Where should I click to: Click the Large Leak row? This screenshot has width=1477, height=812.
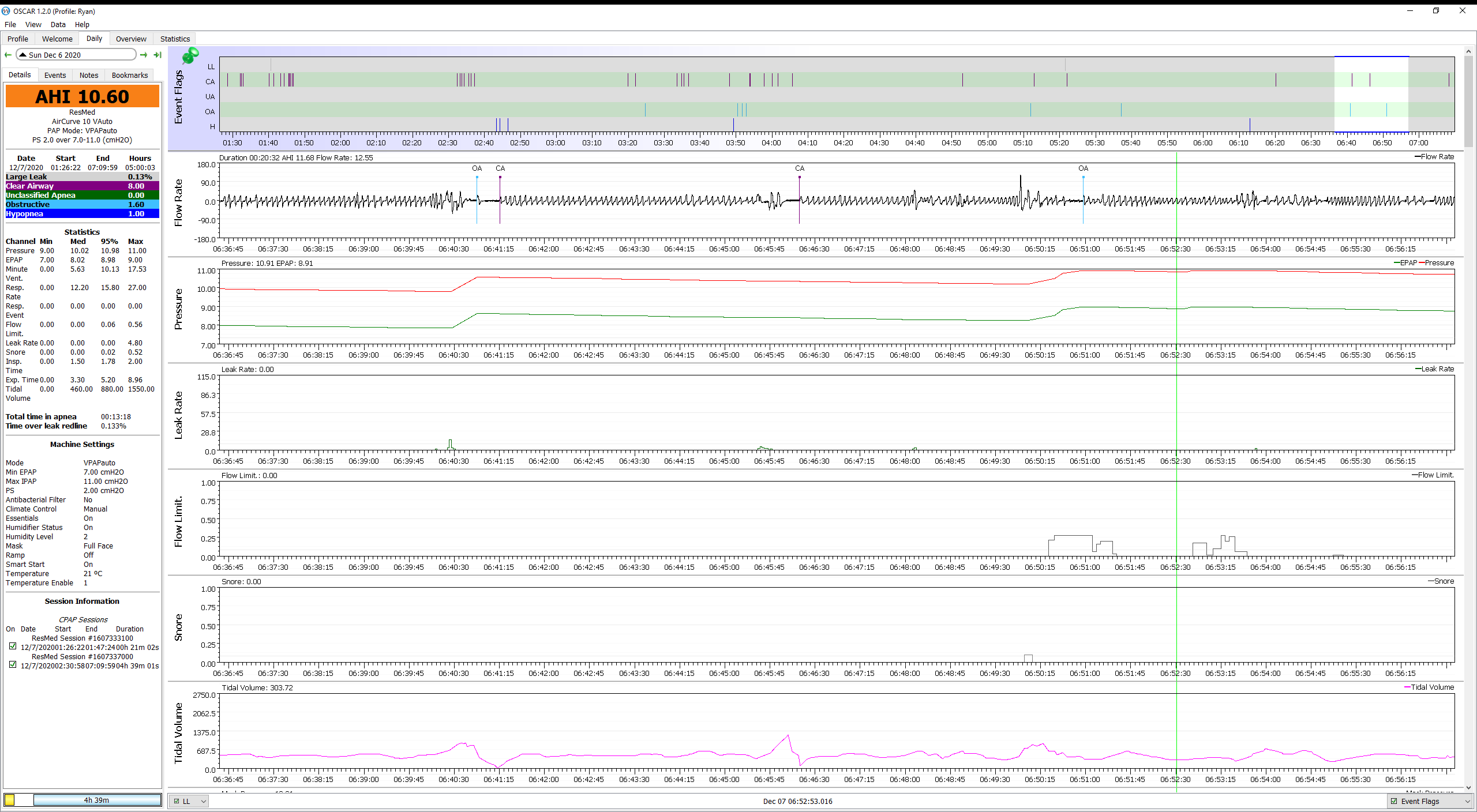click(x=83, y=177)
